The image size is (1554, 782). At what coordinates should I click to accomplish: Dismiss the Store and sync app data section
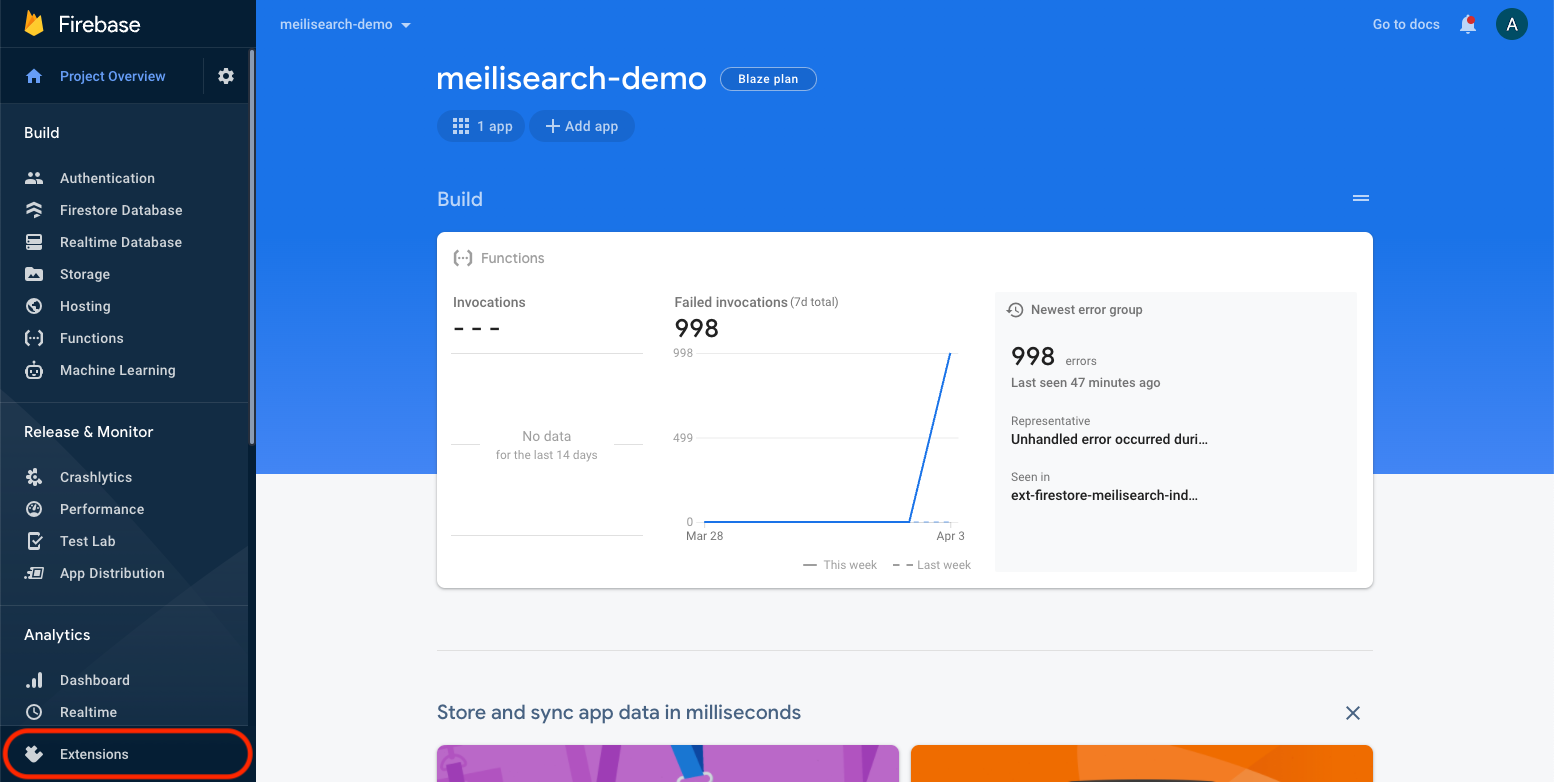1353,713
